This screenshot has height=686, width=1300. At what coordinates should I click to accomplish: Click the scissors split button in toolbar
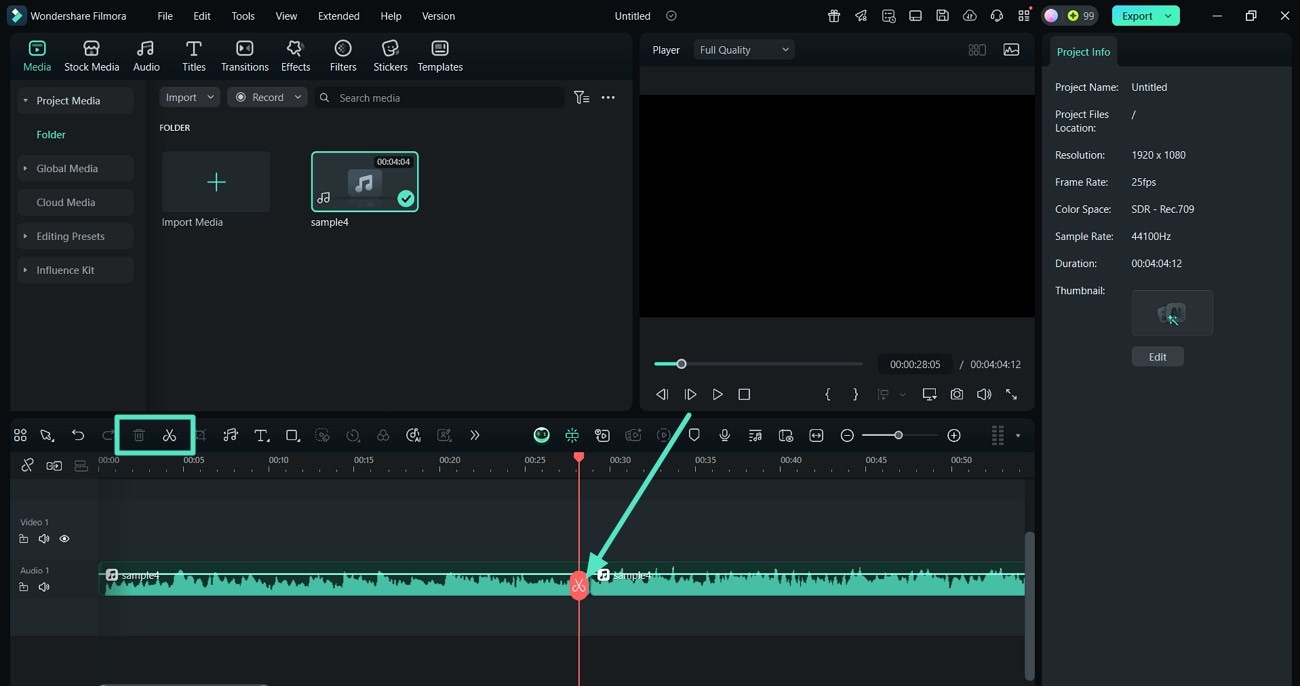169,435
